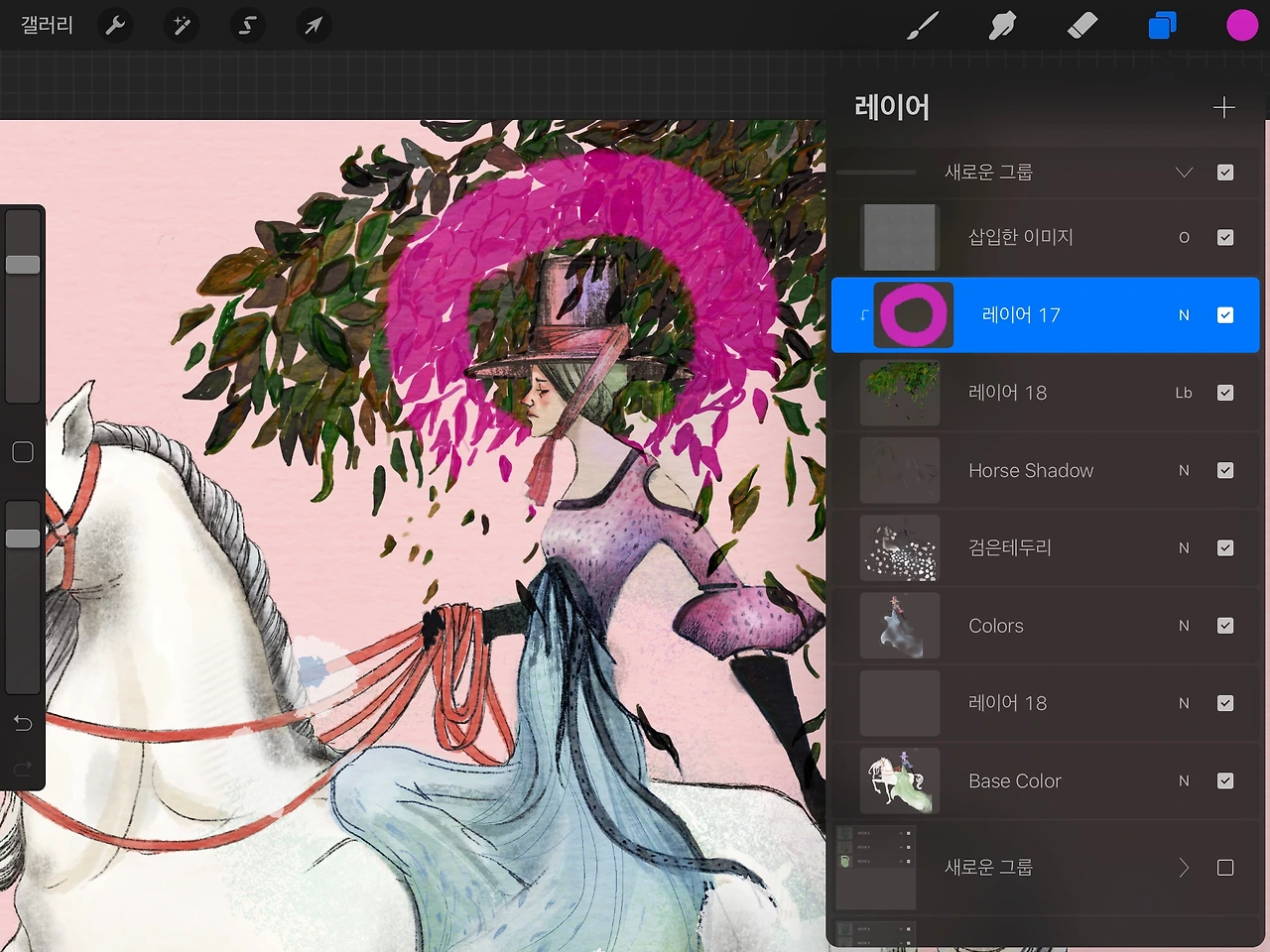Expand the bottom 새로운 그룹 group chevron
The height and width of the screenshot is (952, 1270).
(1184, 868)
